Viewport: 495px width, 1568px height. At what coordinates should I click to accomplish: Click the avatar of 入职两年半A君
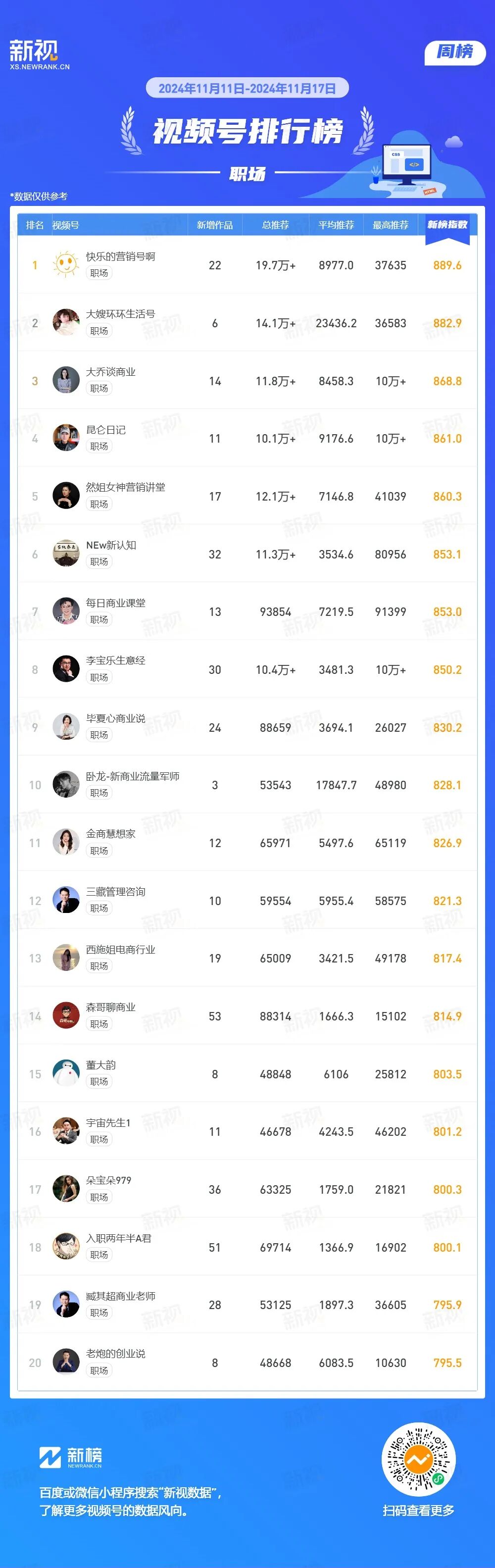pos(66,1247)
